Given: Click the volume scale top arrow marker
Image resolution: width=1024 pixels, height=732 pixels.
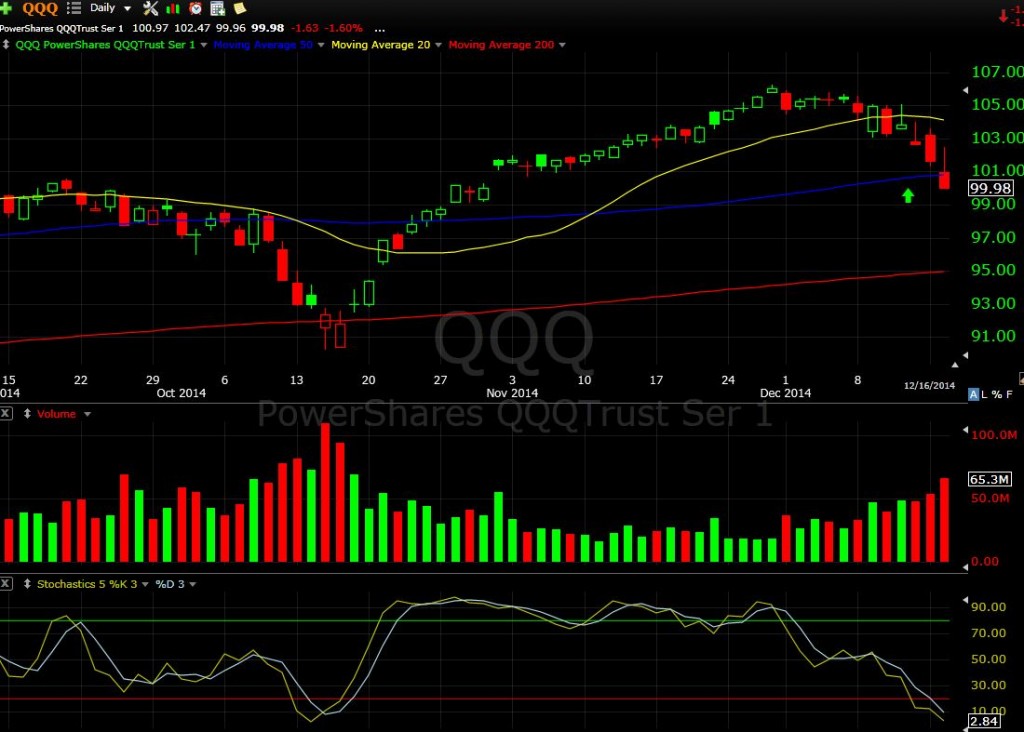Looking at the screenshot, I should tap(966, 430).
